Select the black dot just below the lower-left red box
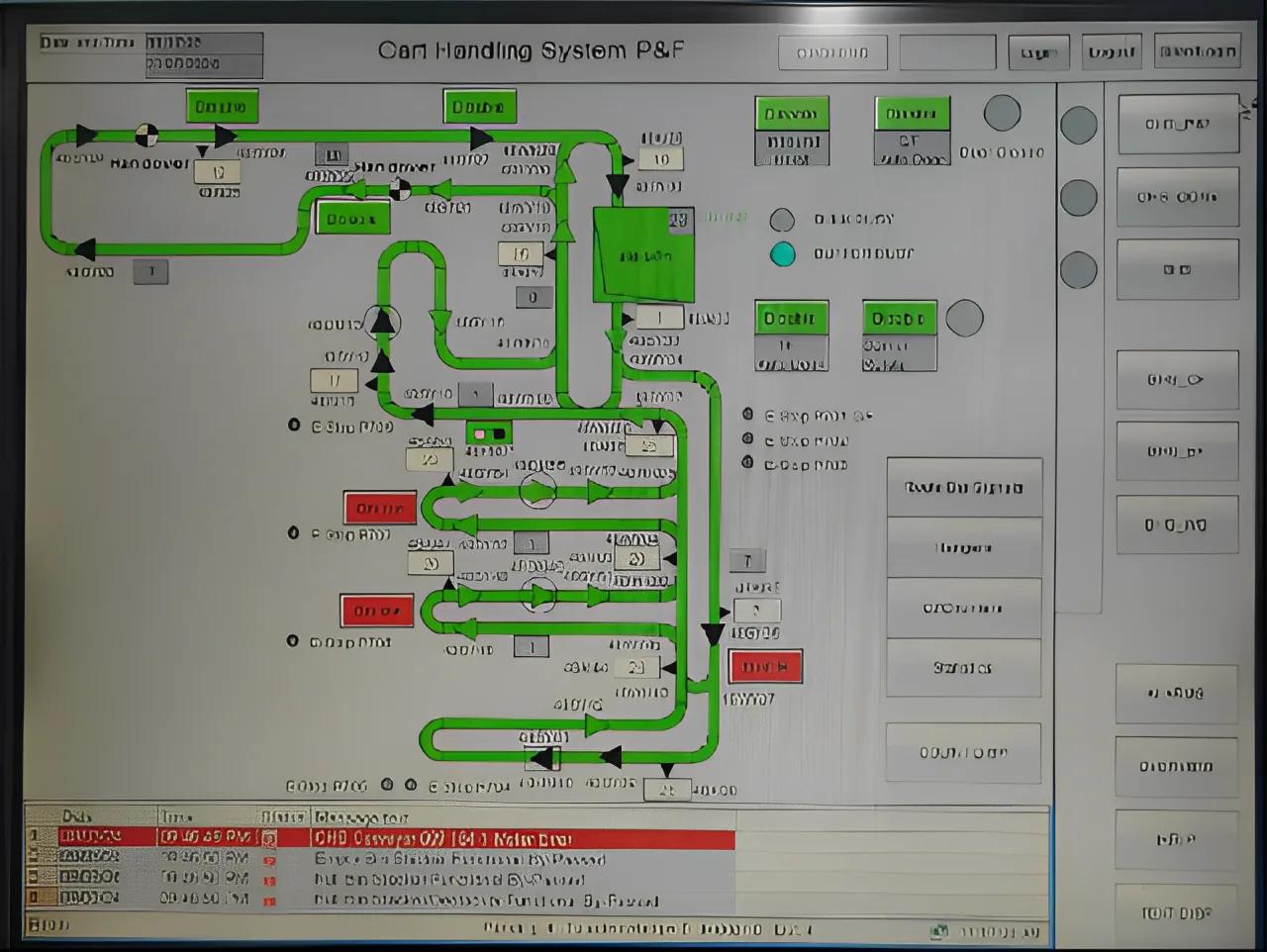 point(292,640)
